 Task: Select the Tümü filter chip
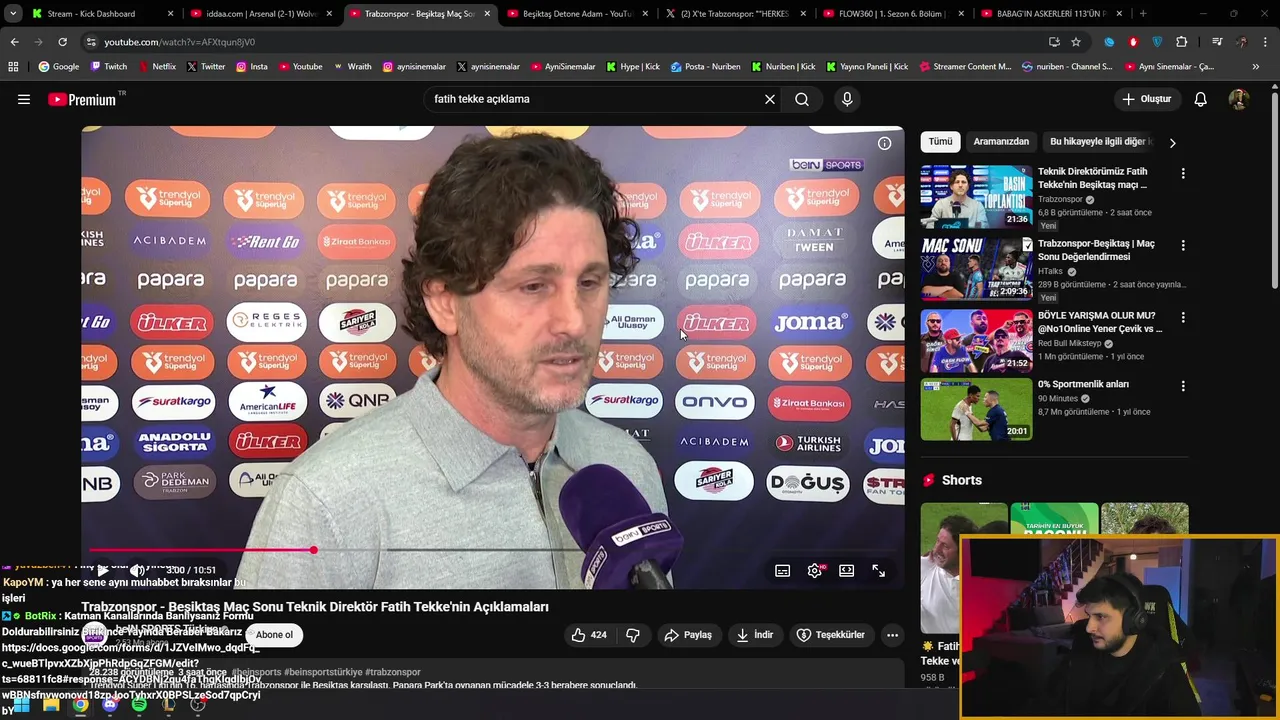tap(940, 142)
